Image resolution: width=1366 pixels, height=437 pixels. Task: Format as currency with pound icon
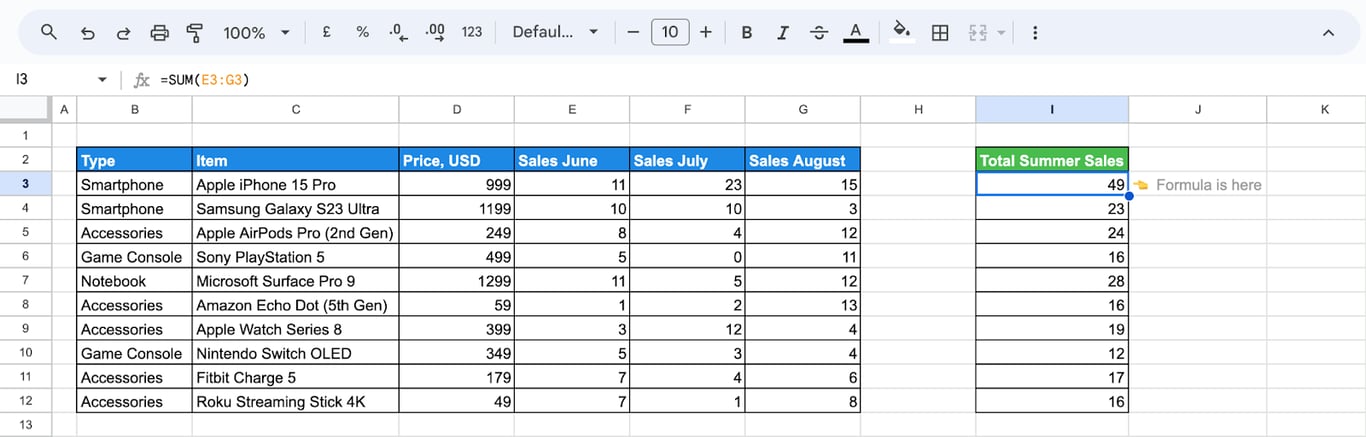coord(326,33)
